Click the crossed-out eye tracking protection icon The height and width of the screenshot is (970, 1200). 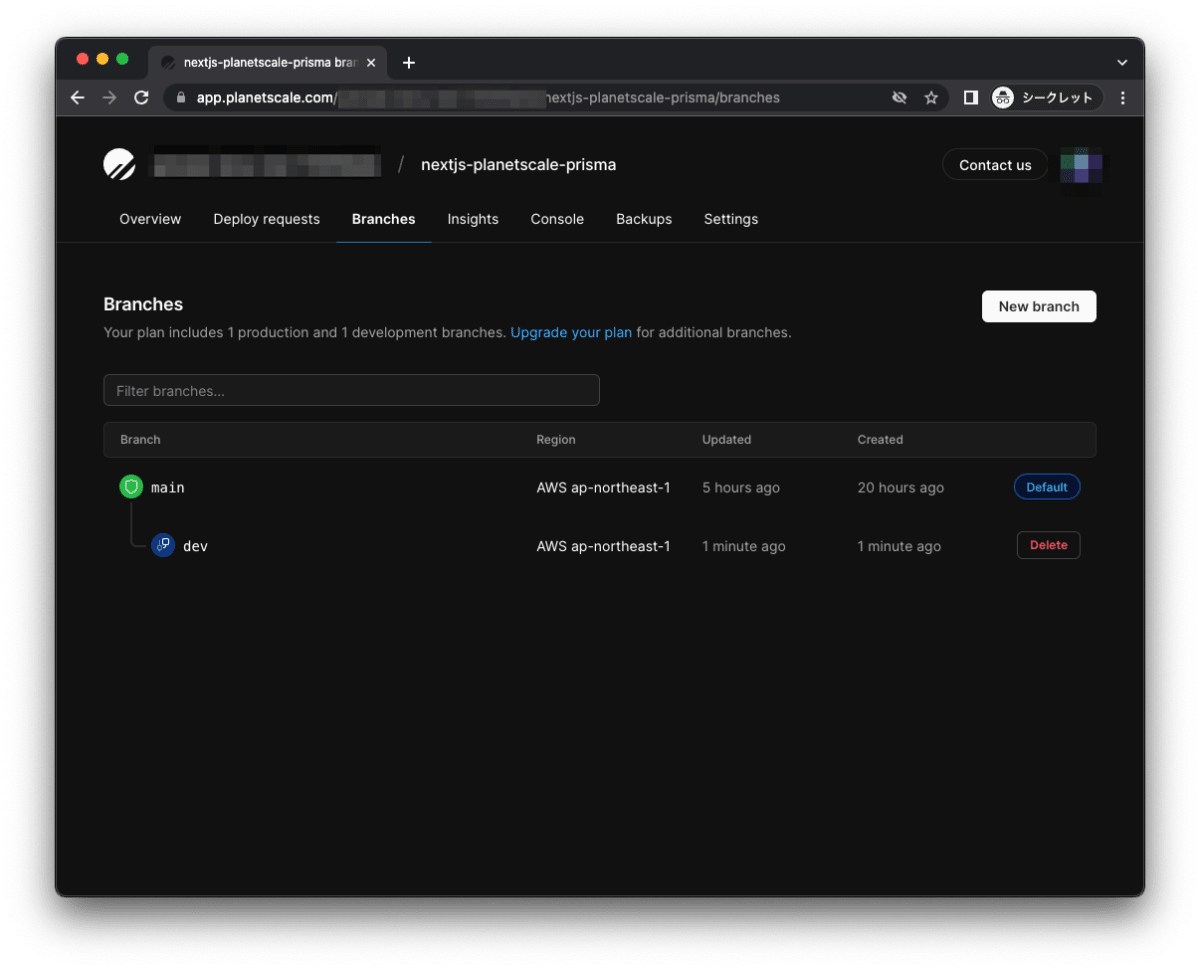[x=899, y=98]
